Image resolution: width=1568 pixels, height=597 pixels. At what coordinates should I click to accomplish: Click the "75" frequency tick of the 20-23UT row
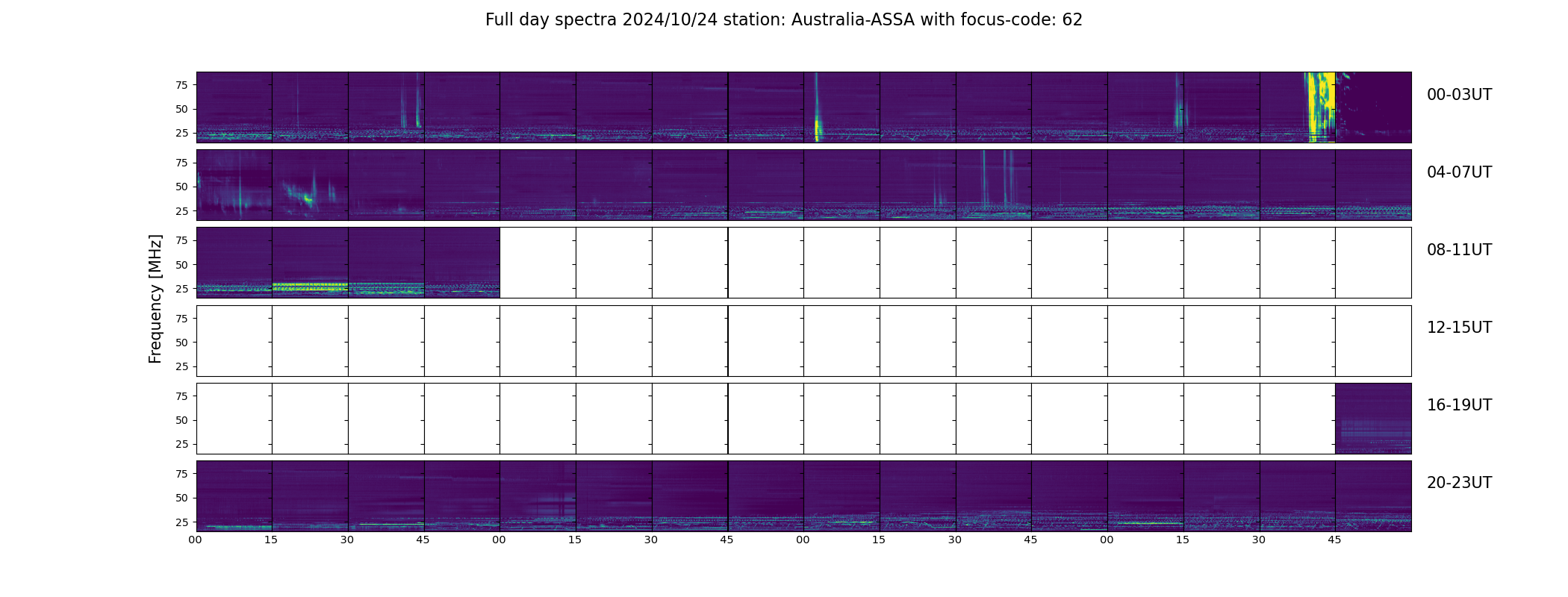coord(181,474)
